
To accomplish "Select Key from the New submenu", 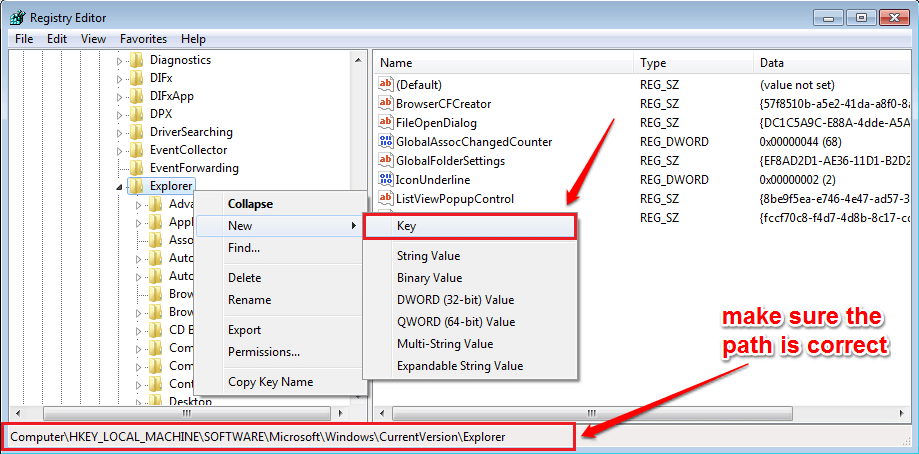I will coord(470,226).
